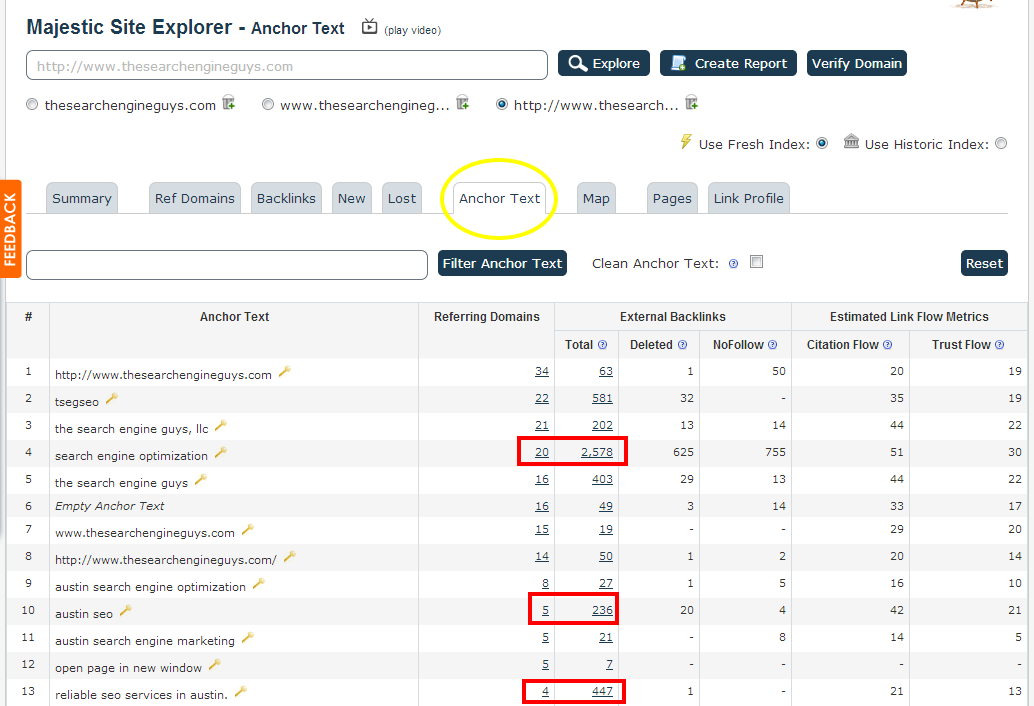
Task: Add http://www.thesearch... to bucket icon
Action: [692, 103]
